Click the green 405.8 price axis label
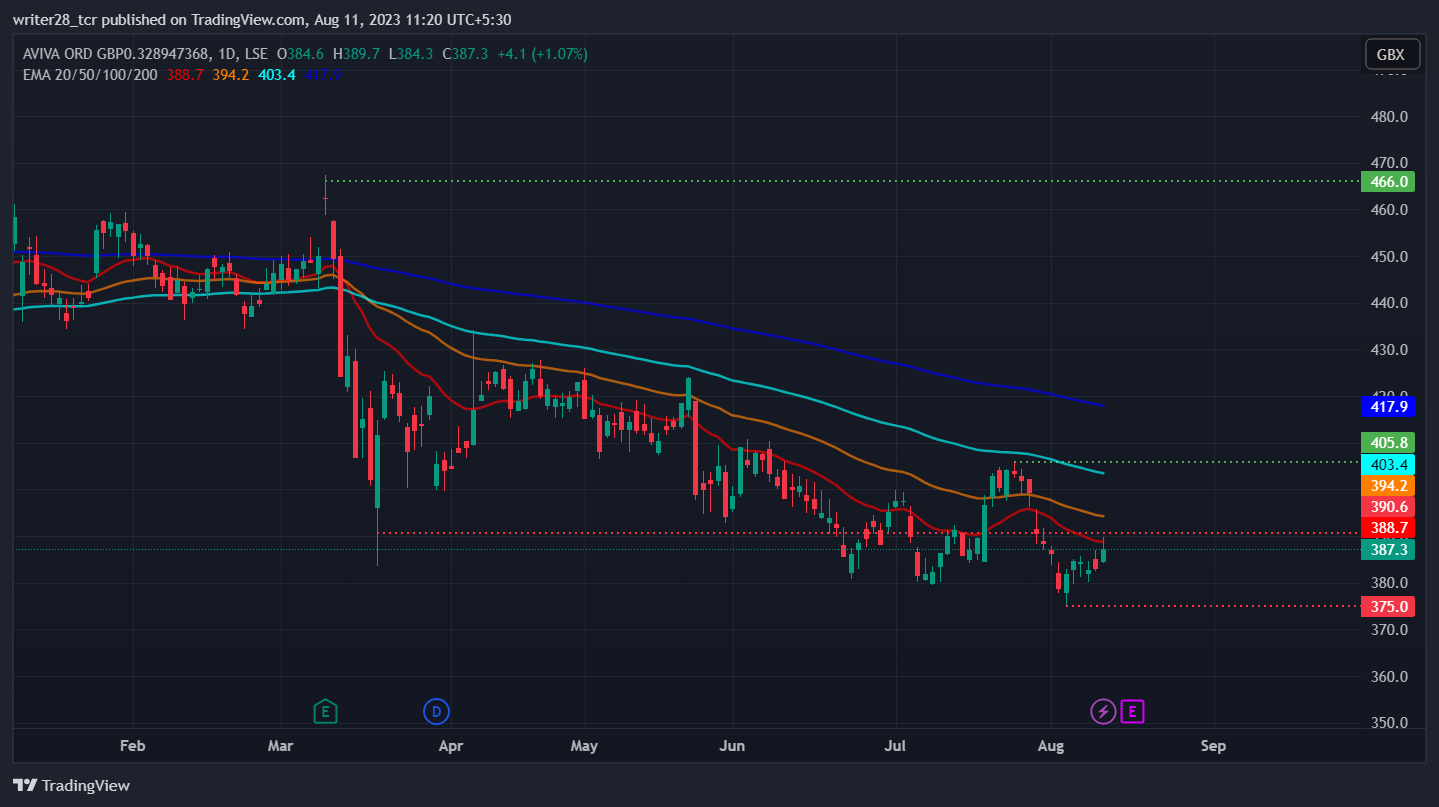Viewport: 1439px width, 807px height. tap(1388, 443)
